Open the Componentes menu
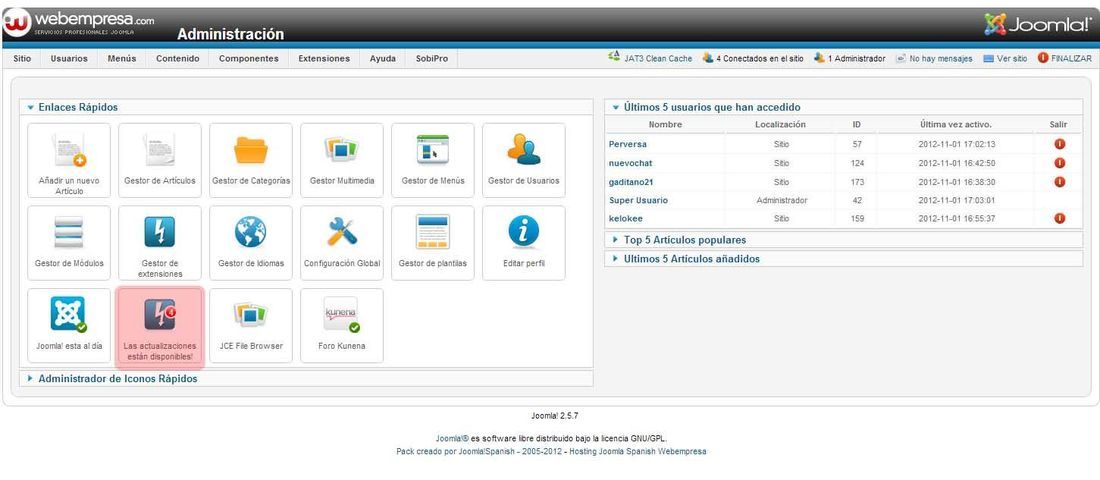 click(248, 59)
